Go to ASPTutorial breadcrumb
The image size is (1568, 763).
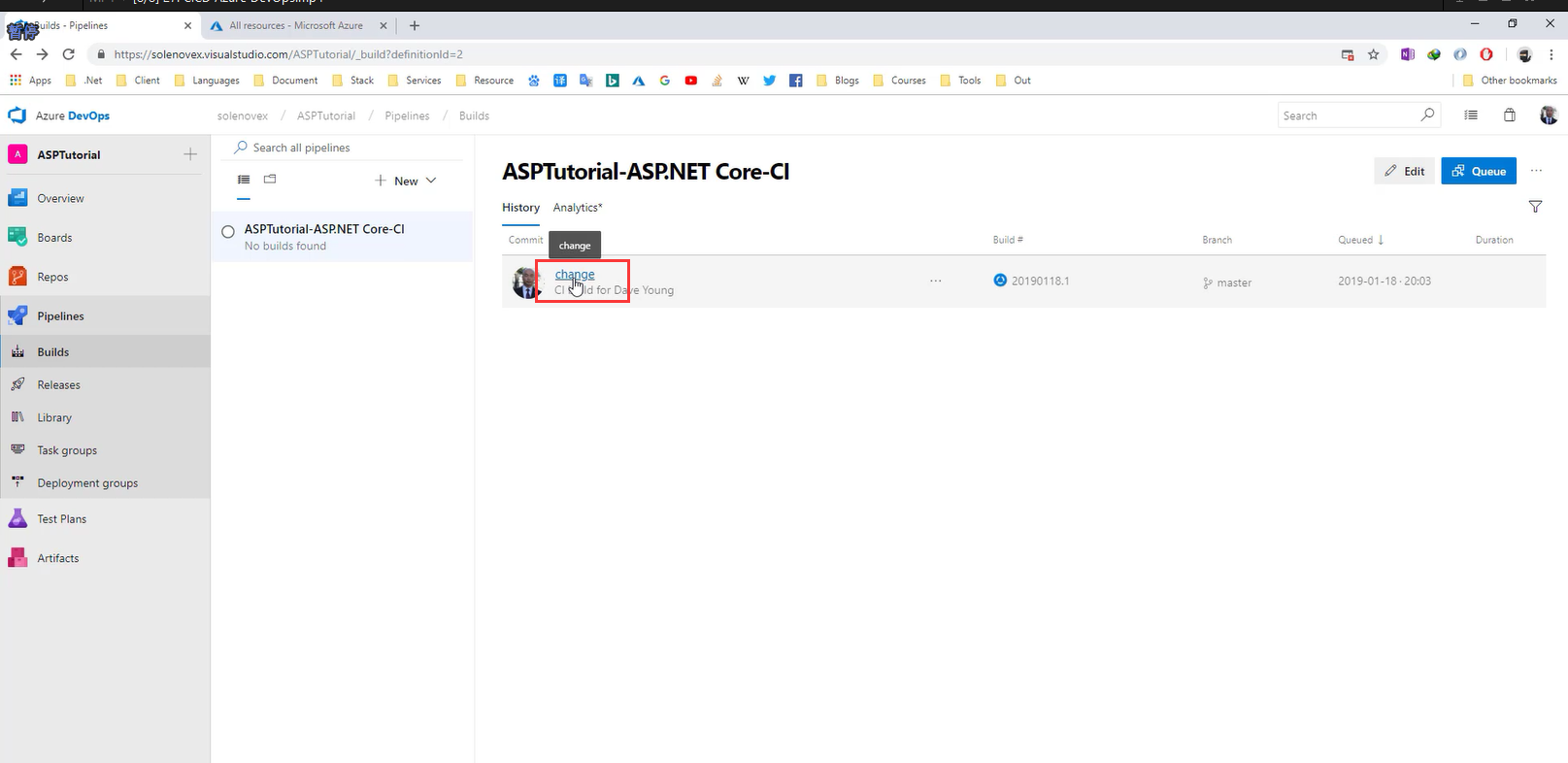pyautogui.click(x=326, y=116)
